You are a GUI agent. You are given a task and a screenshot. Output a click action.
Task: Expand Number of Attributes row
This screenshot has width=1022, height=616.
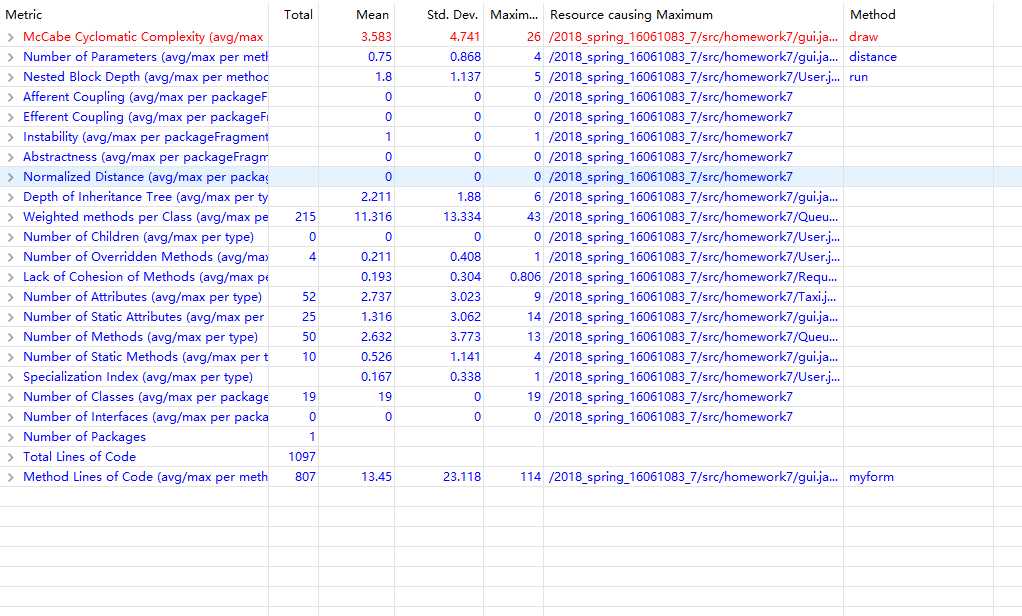[x=10, y=297]
